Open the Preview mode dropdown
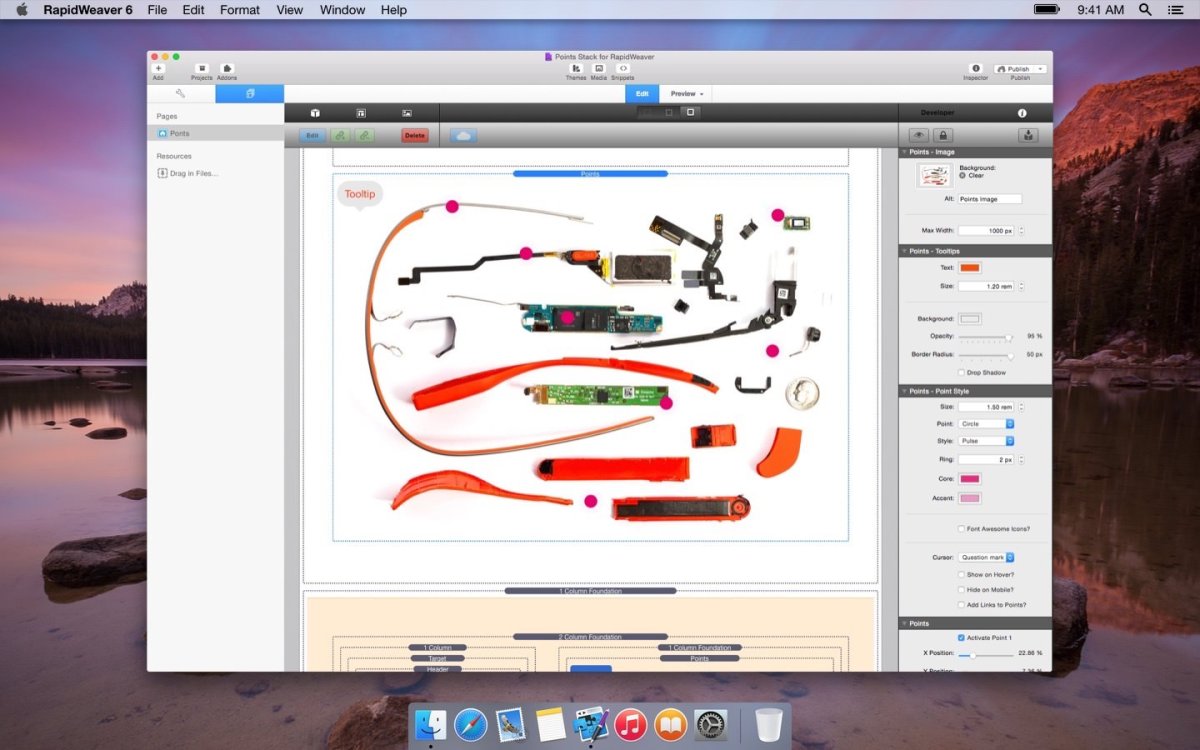The image size is (1200, 750). 687,94
